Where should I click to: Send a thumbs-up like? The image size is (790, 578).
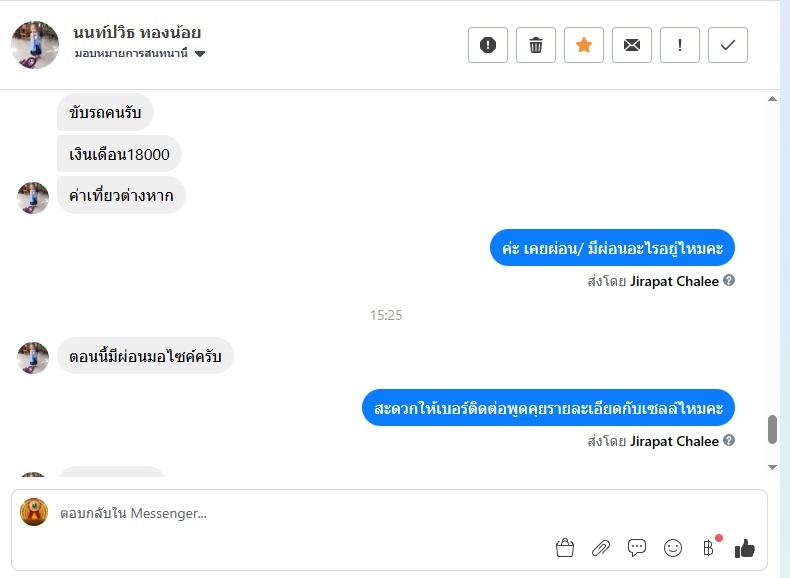tap(744, 548)
